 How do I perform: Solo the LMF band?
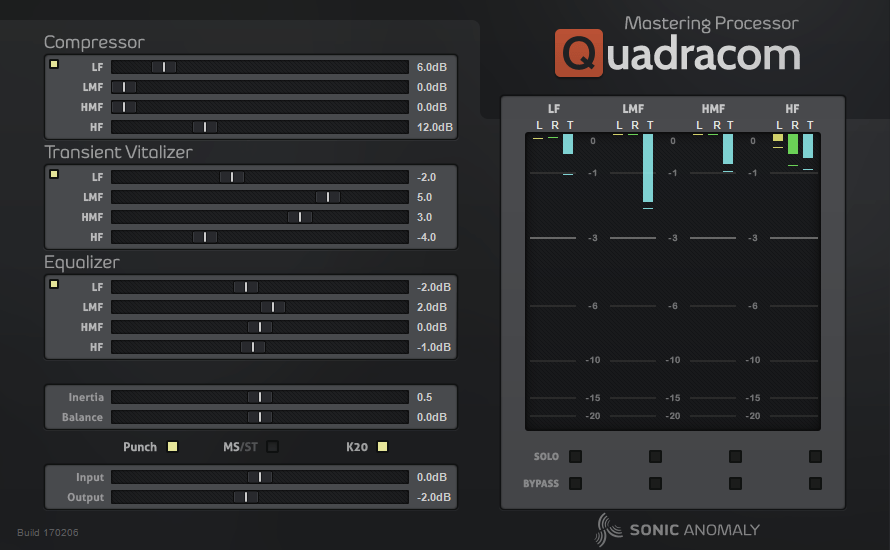coord(655,457)
